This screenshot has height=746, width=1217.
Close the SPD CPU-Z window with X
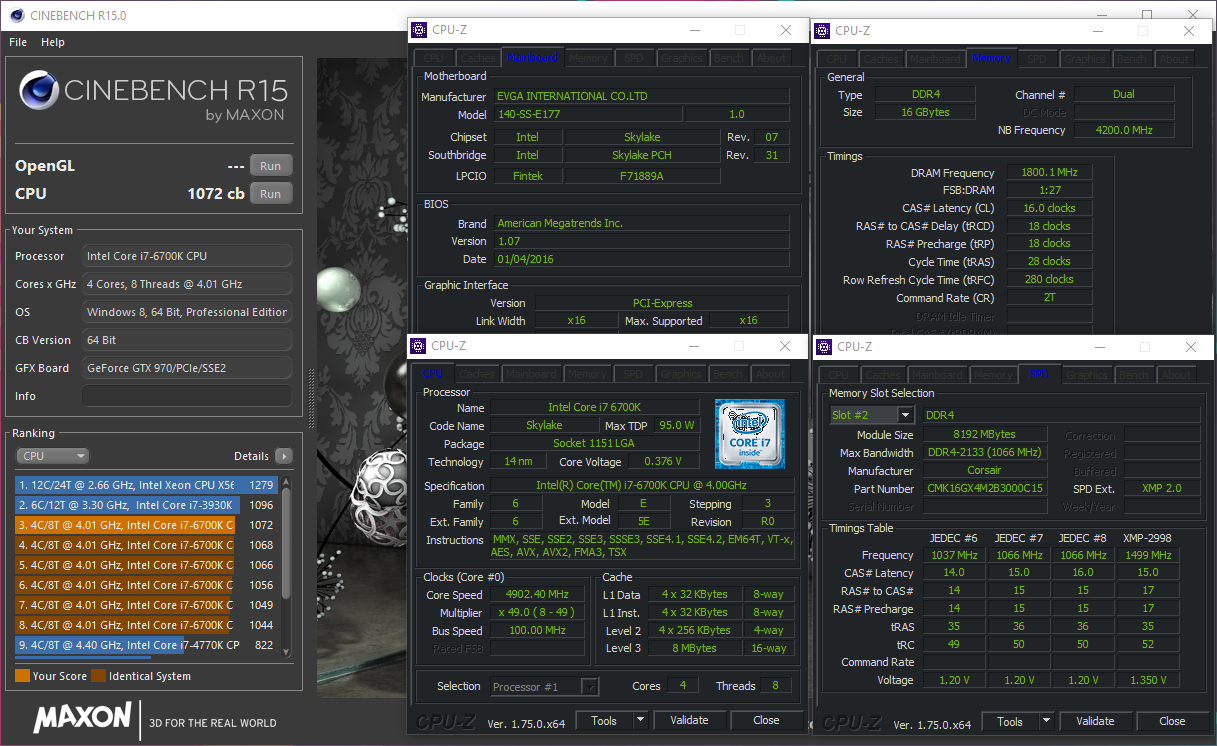click(1190, 346)
